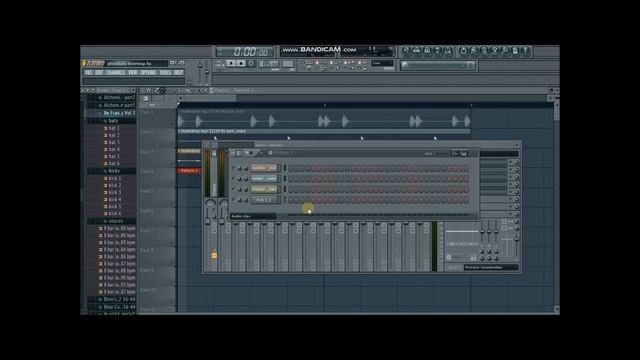
Task: Show the Mixer via toolbar icon
Action: click(448, 51)
